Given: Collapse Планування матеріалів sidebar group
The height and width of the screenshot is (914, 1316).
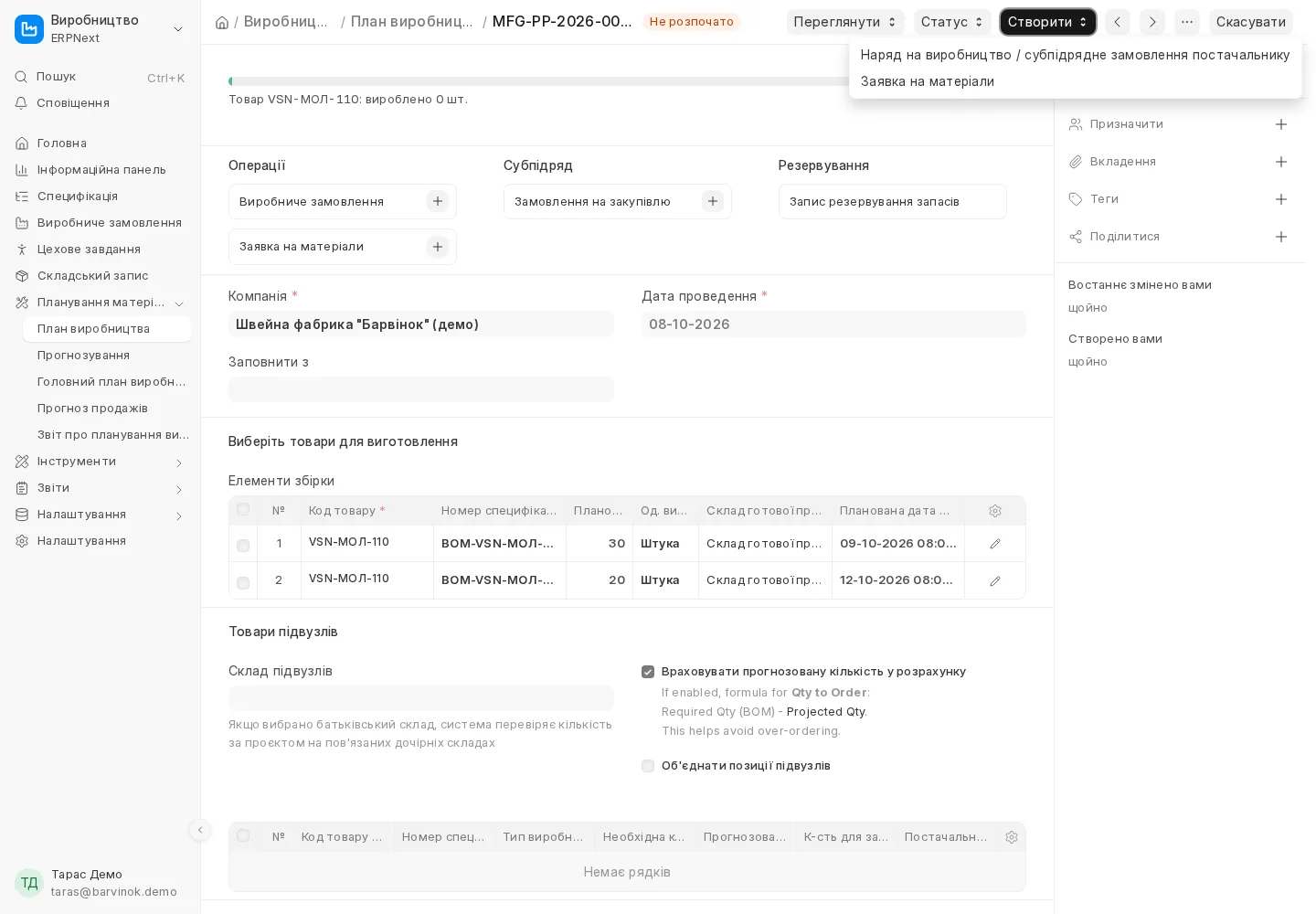Looking at the screenshot, I should coord(179,303).
